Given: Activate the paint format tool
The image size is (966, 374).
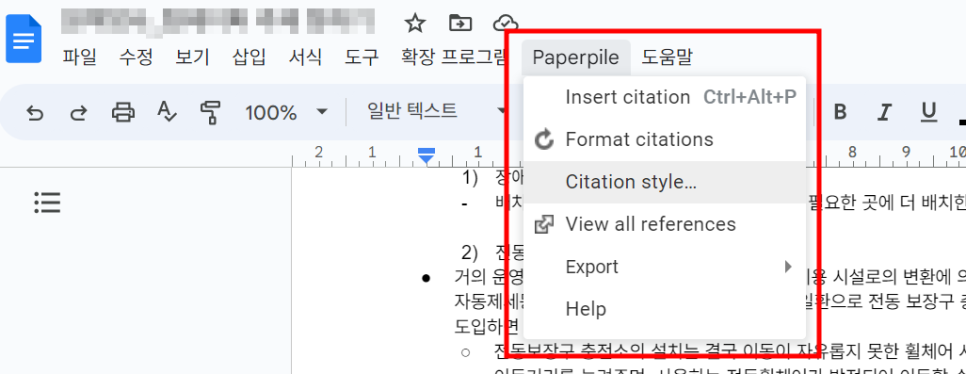Looking at the screenshot, I should coord(211,113).
